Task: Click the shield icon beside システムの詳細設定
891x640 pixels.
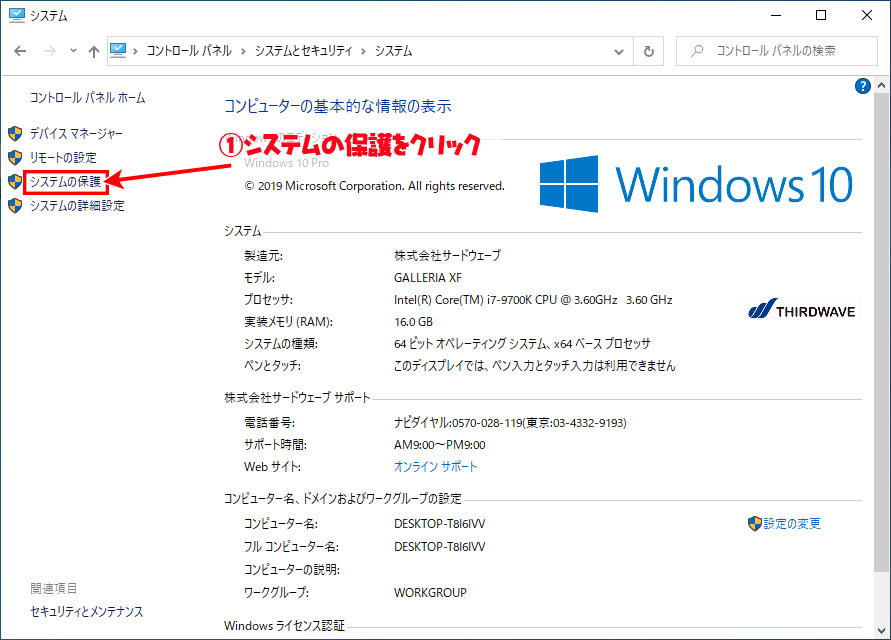Action: click(x=15, y=205)
